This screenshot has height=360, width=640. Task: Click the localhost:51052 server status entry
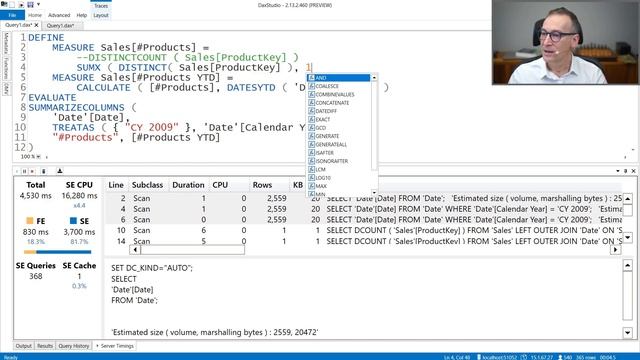[x=497, y=357]
